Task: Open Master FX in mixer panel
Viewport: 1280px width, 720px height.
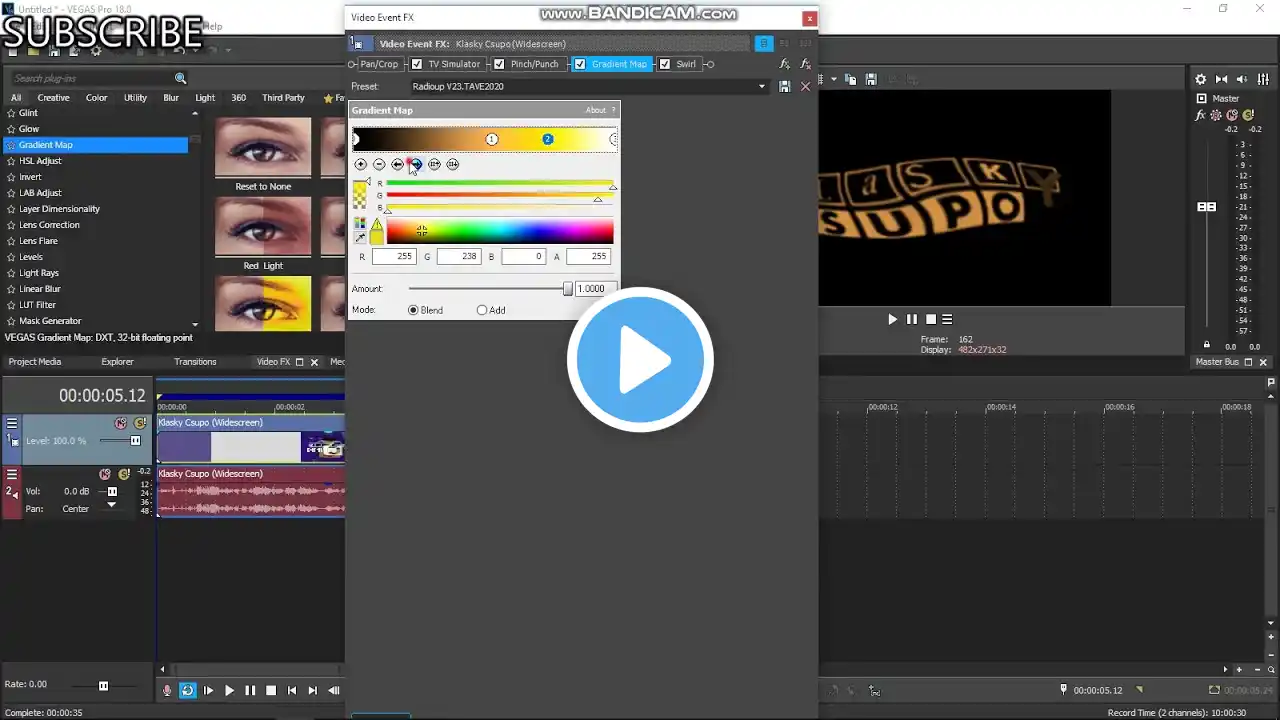Action: tap(1201, 116)
